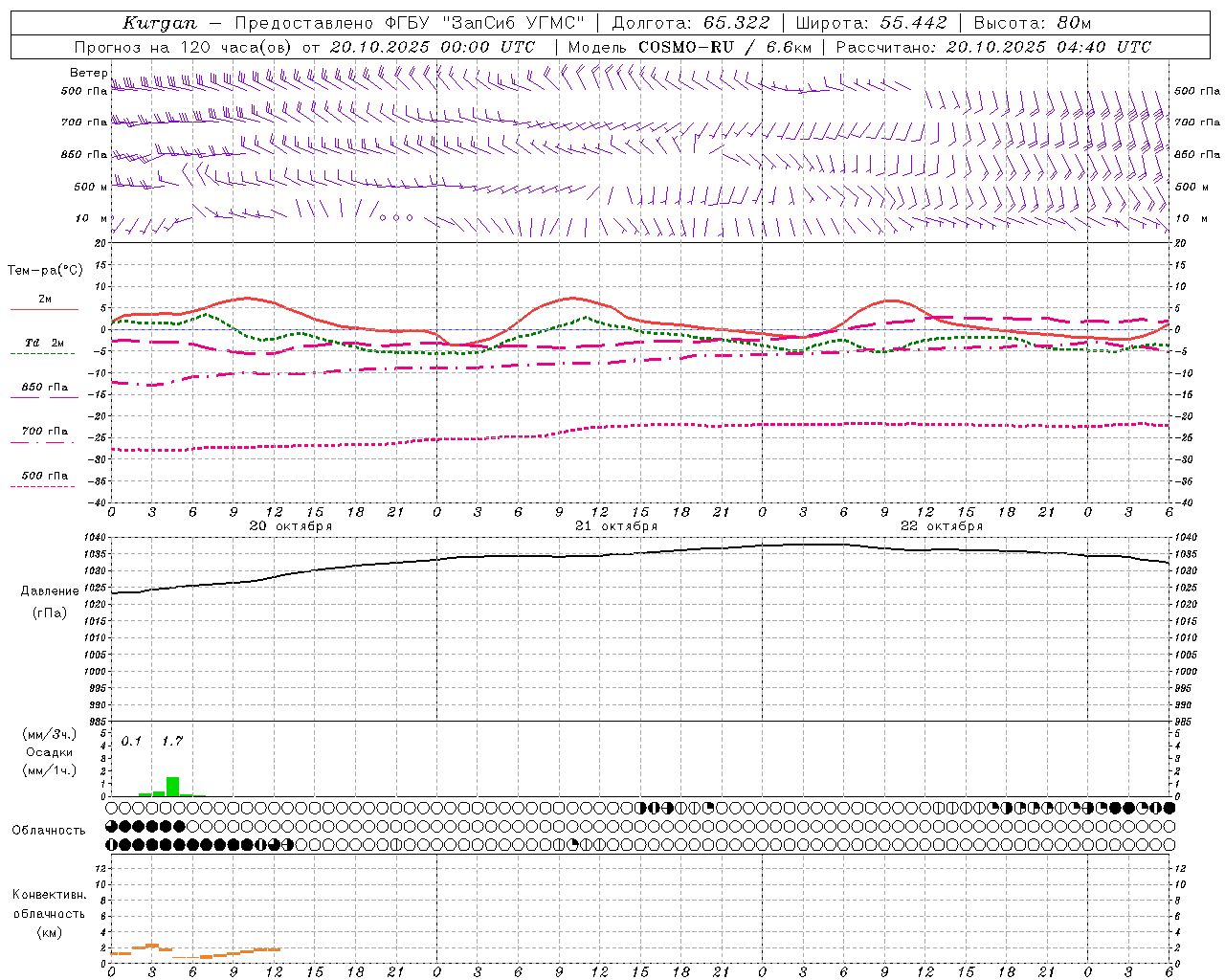This screenshot has width=1225, height=980.
Task: Click the '21 октября' date label
Action: 616,526
